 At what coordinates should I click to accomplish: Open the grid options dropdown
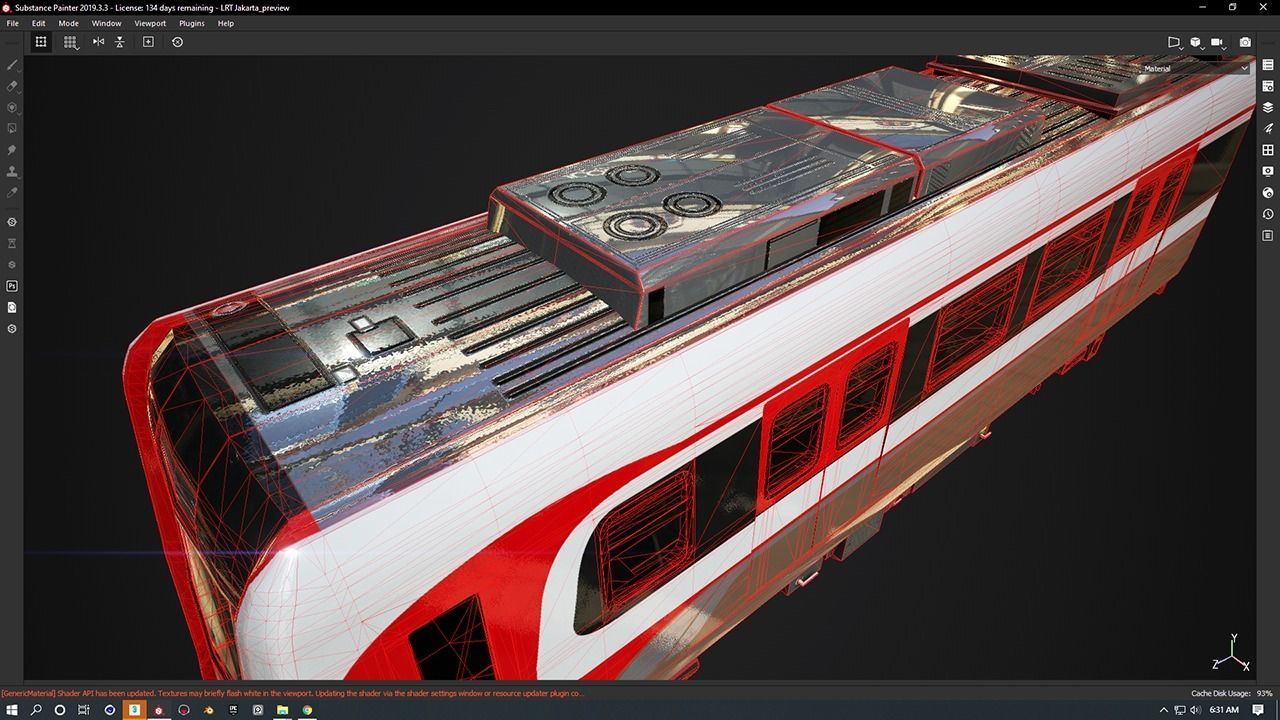click(x=70, y=42)
